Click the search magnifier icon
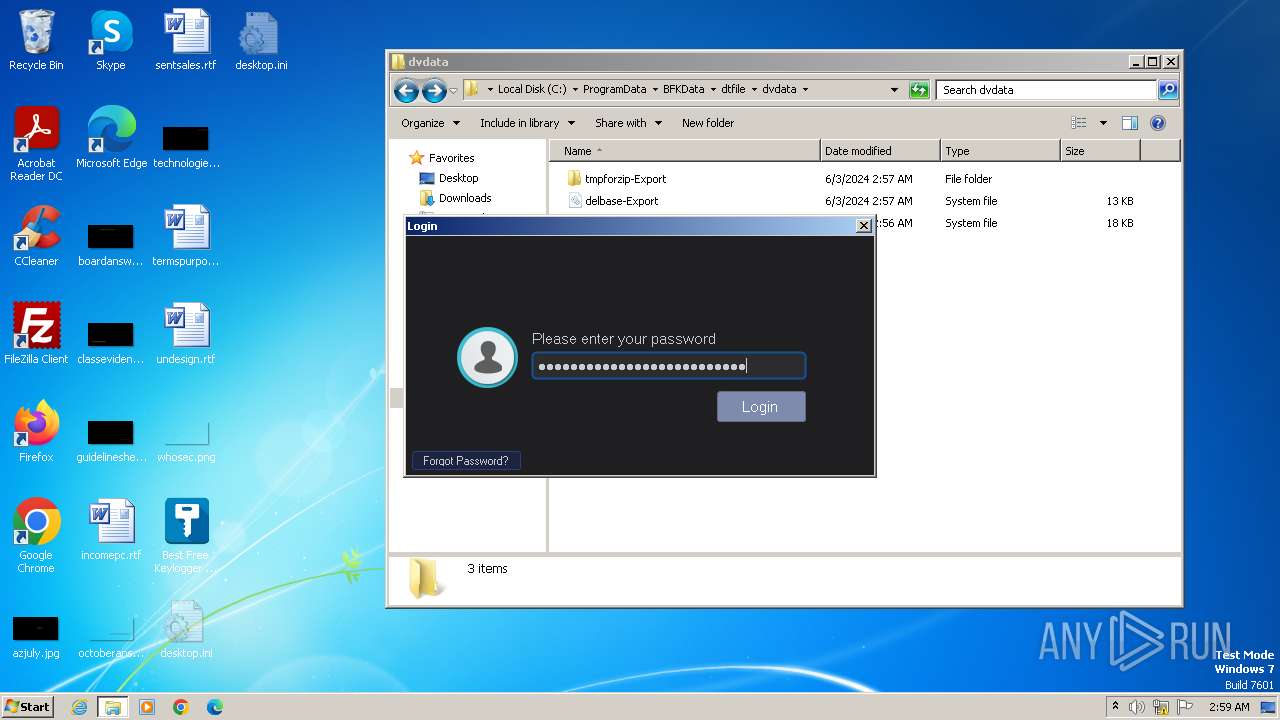 [x=1167, y=90]
